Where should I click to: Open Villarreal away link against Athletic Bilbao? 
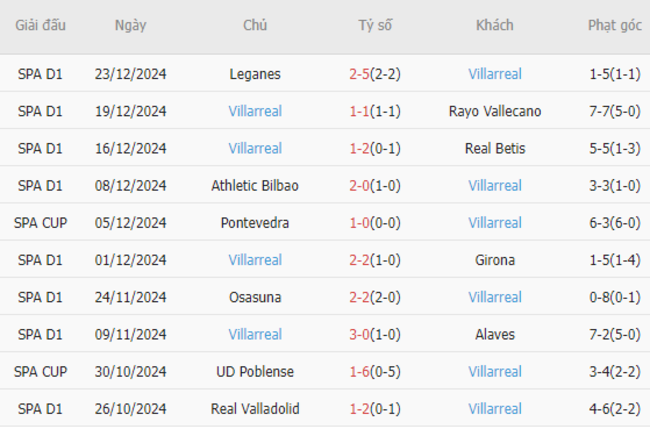click(x=495, y=186)
